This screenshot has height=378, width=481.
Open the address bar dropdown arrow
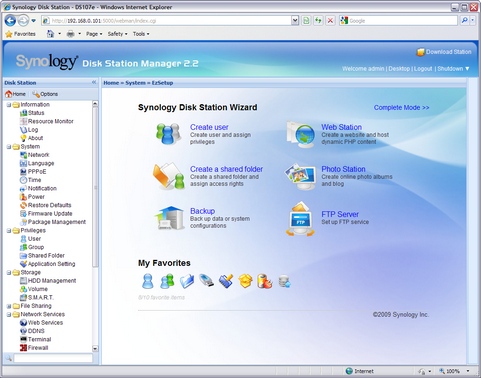(x=295, y=21)
